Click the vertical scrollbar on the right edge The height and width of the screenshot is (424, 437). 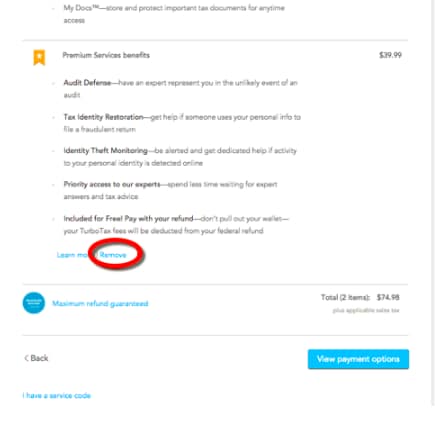tap(433, 200)
